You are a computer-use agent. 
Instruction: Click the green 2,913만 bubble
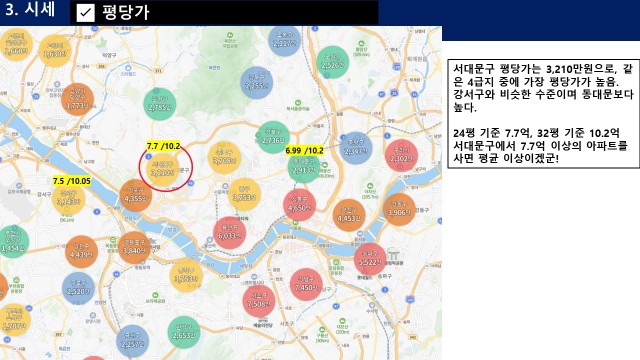(304, 167)
